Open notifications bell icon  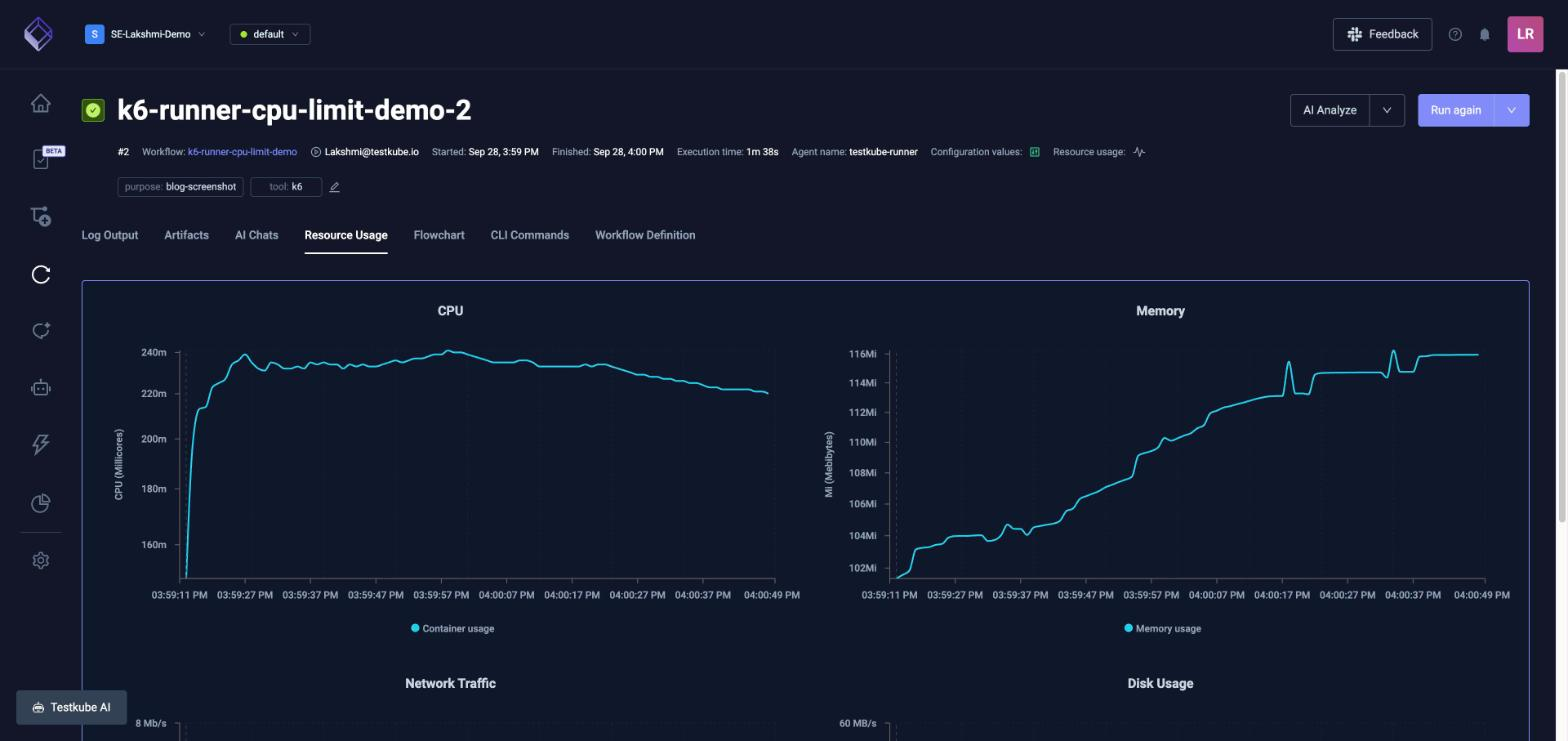point(1485,34)
